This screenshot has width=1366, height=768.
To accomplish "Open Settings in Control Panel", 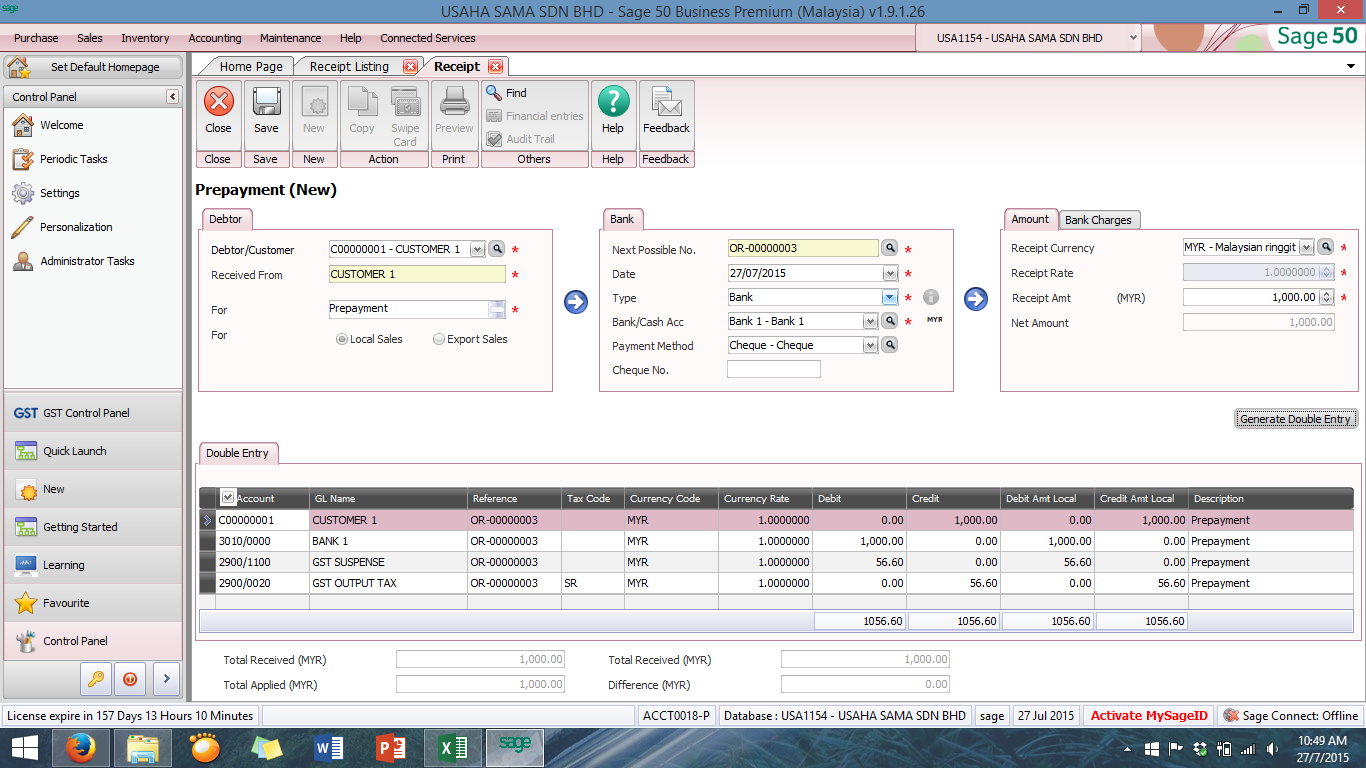I will [x=59, y=193].
